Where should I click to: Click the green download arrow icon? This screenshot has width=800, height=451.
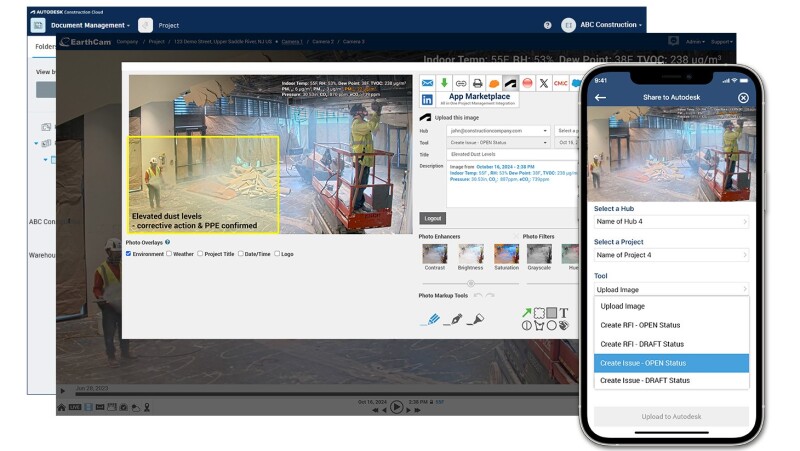444,83
